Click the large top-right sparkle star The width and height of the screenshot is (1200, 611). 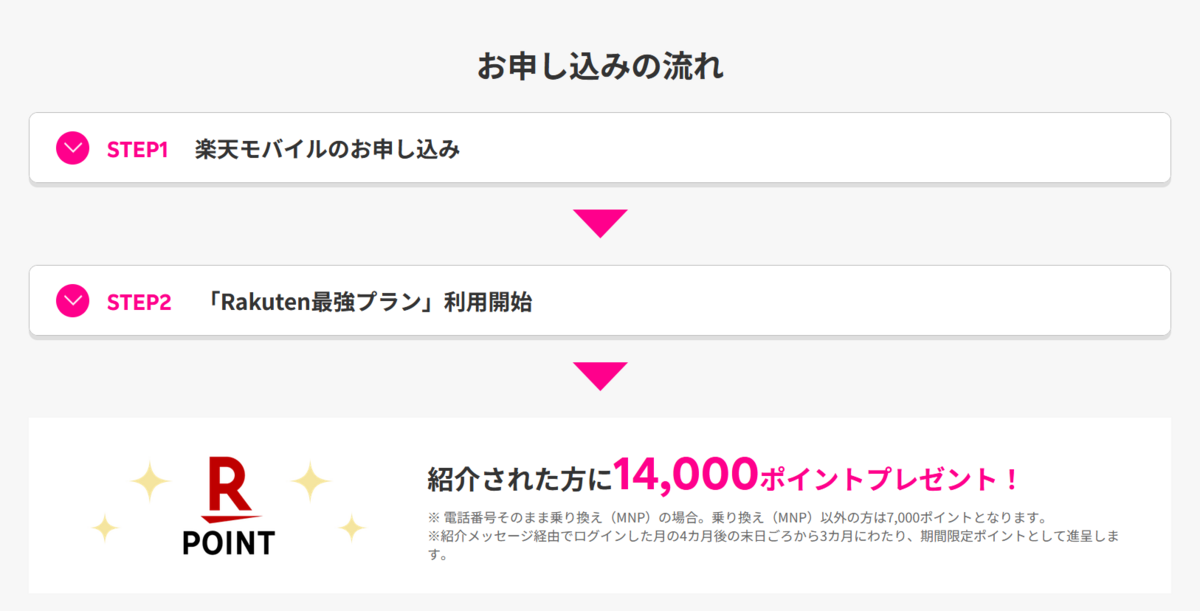click(x=310, y=481)
